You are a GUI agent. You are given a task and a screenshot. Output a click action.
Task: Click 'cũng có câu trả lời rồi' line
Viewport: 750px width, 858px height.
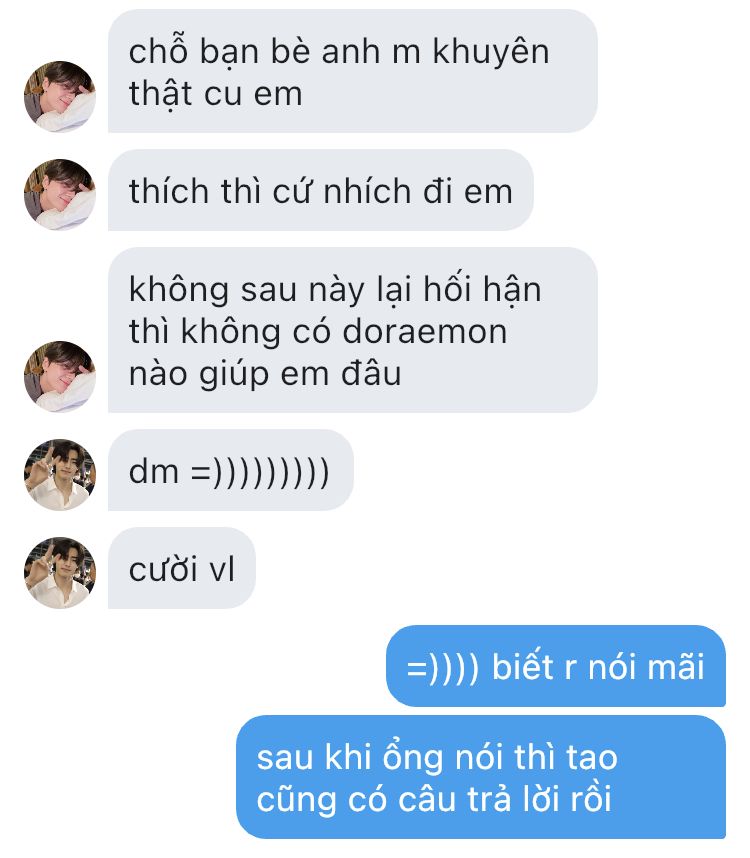coord(434,799)
